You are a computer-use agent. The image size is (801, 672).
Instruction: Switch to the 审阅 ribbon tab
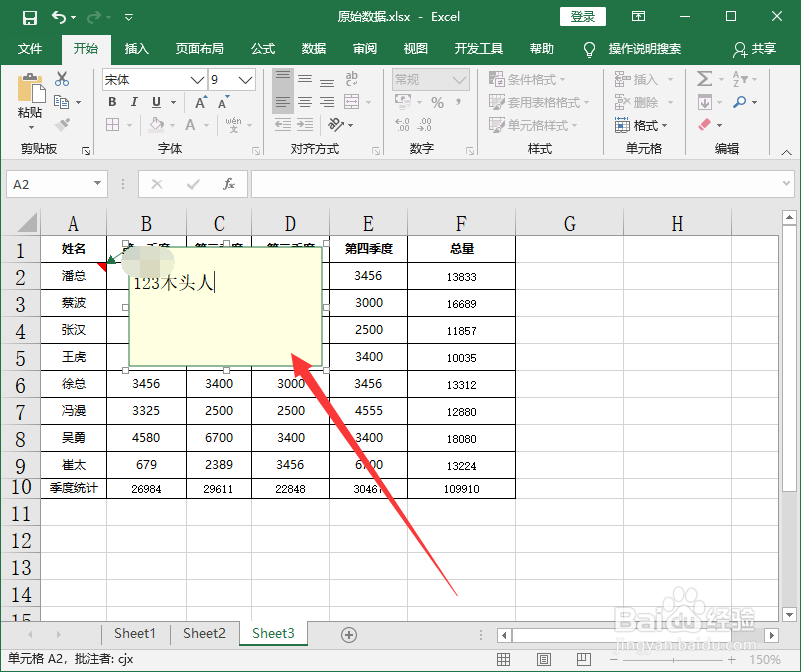point(365,49)
